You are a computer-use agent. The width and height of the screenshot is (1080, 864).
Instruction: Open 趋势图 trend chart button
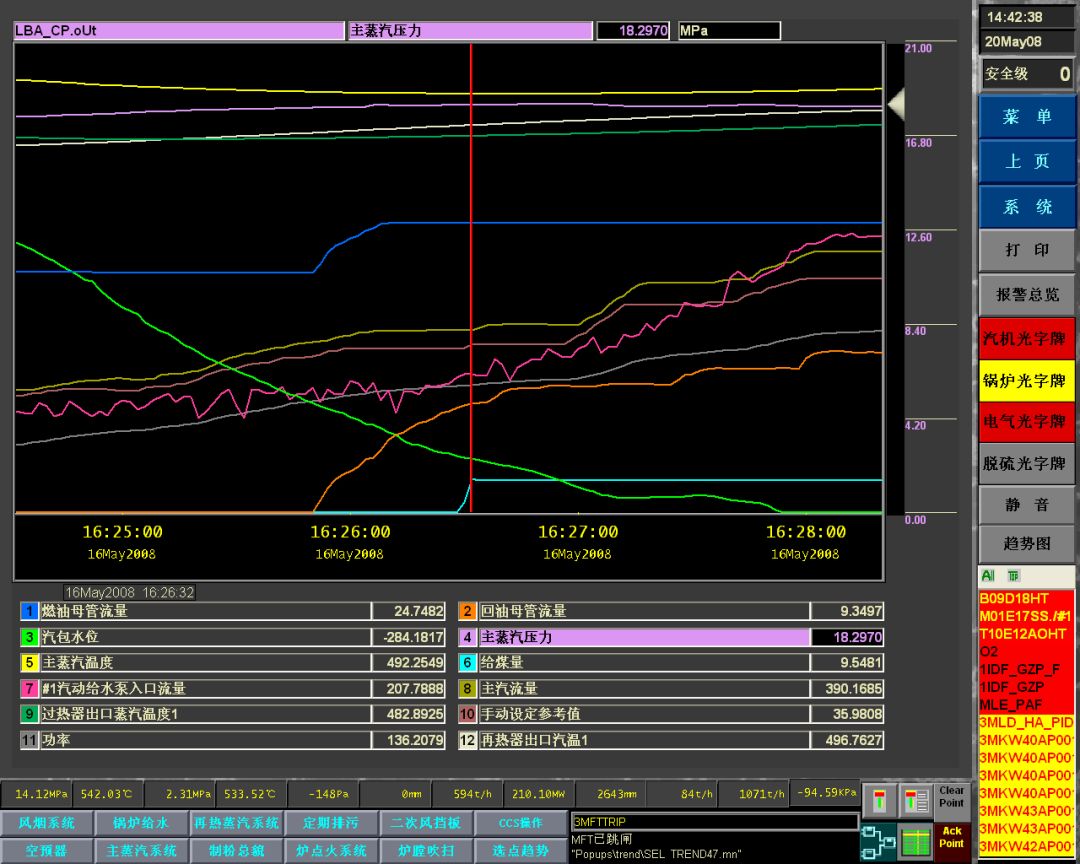(1026, 544)
